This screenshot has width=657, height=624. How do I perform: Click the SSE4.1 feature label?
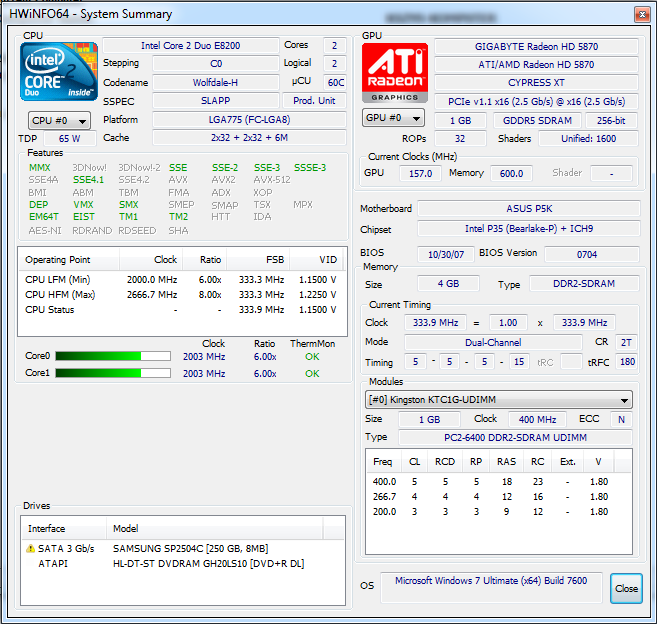[x=88, y=180]
